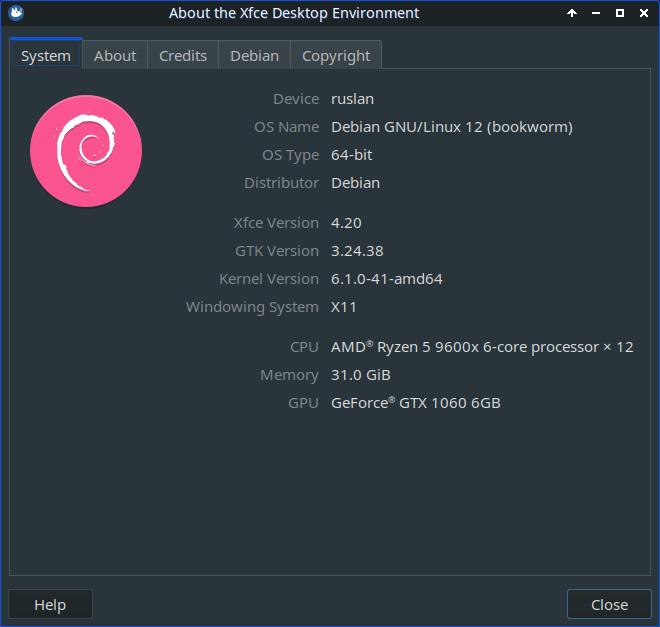
Task: Select the AMD Ryzen 5 9600x CPU text
Action: [482, 347]
